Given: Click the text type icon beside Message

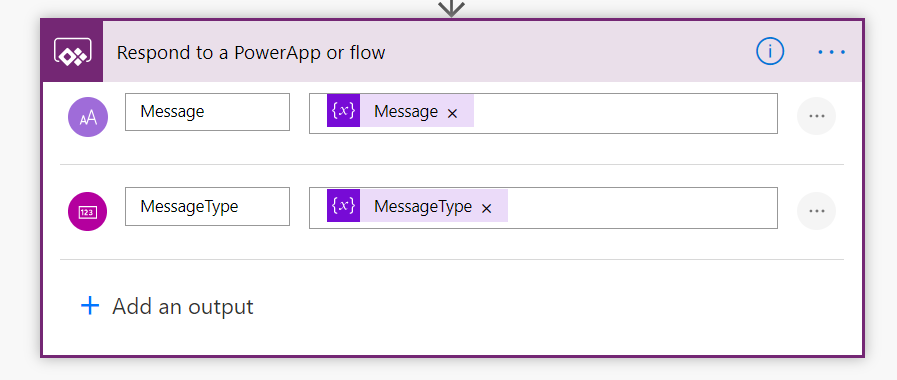Looking at the screenshot, I should (88, 117).
